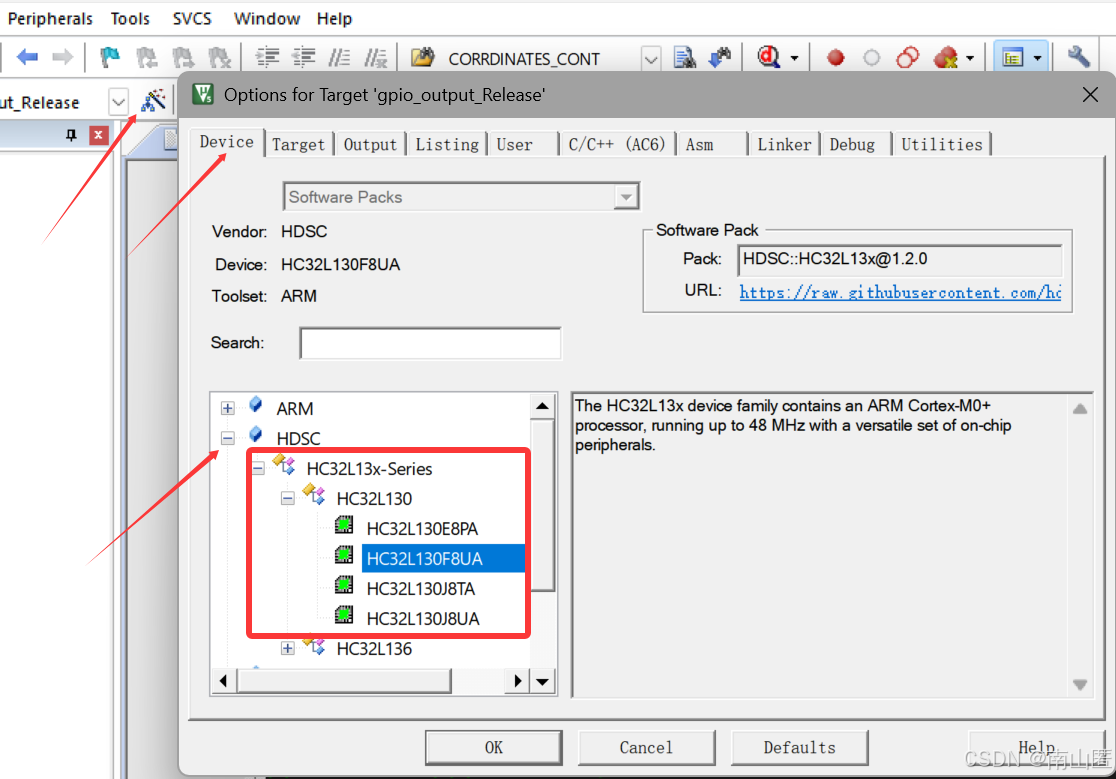Click the device tree scroll-up arrow
Viewport: 1116px width, 779px height.
click(542, 406)
